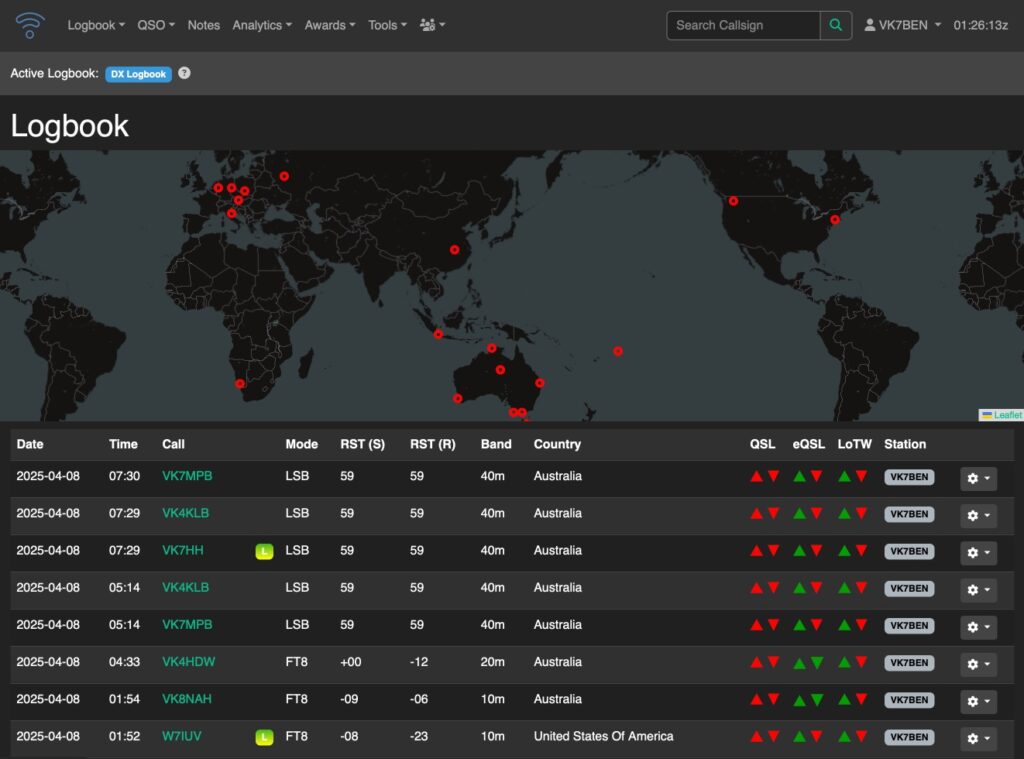Click the map marker in China

(455, 250)
